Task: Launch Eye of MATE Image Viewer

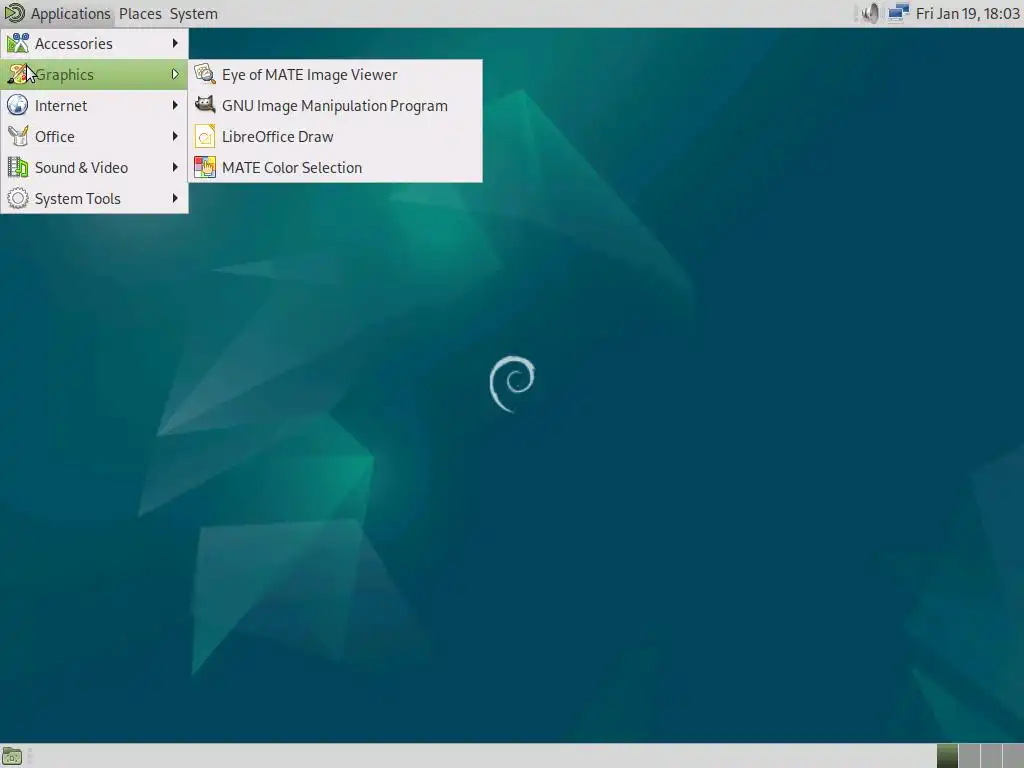Action: point(335,74)
